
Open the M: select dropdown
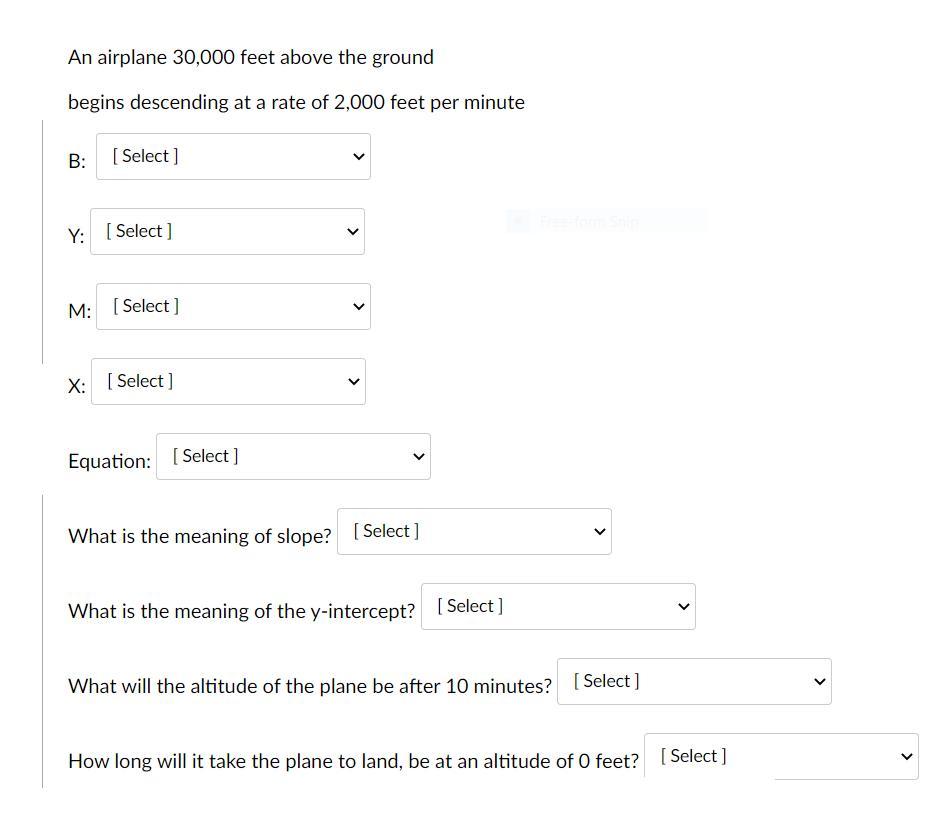(232, 307)
